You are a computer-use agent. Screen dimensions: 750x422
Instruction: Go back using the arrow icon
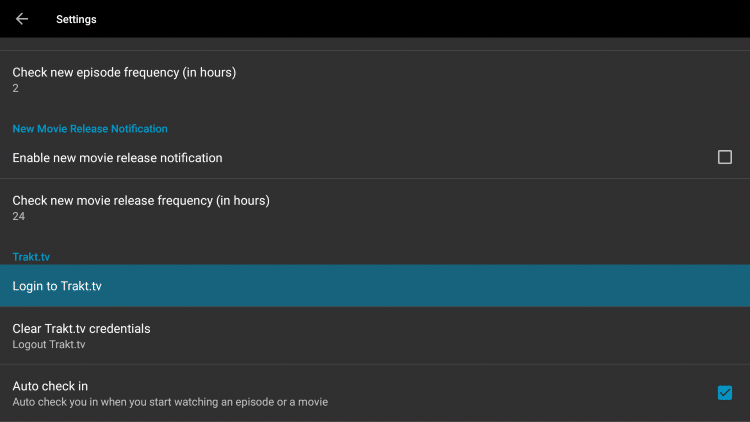pos(22,19)
